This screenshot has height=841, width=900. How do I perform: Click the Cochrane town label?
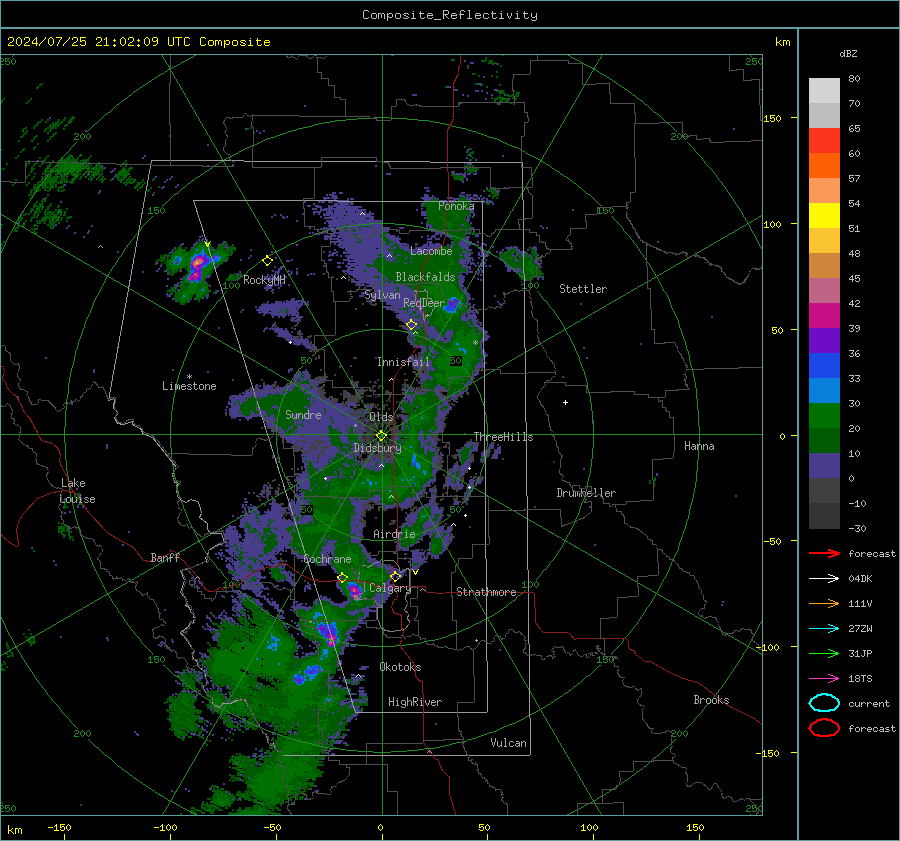[327, 559]
